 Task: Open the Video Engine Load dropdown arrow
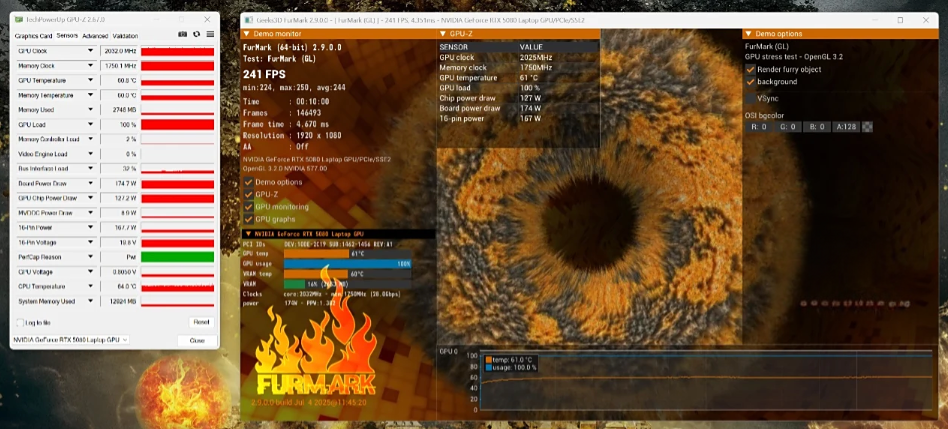click(91, 154)
